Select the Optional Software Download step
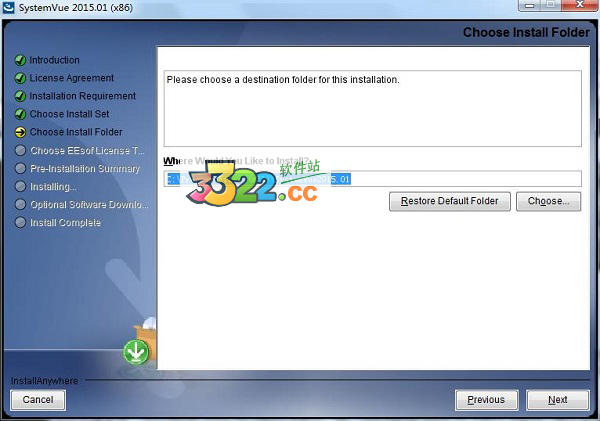This screenshot has height=421, width=600. coord(90,204)
